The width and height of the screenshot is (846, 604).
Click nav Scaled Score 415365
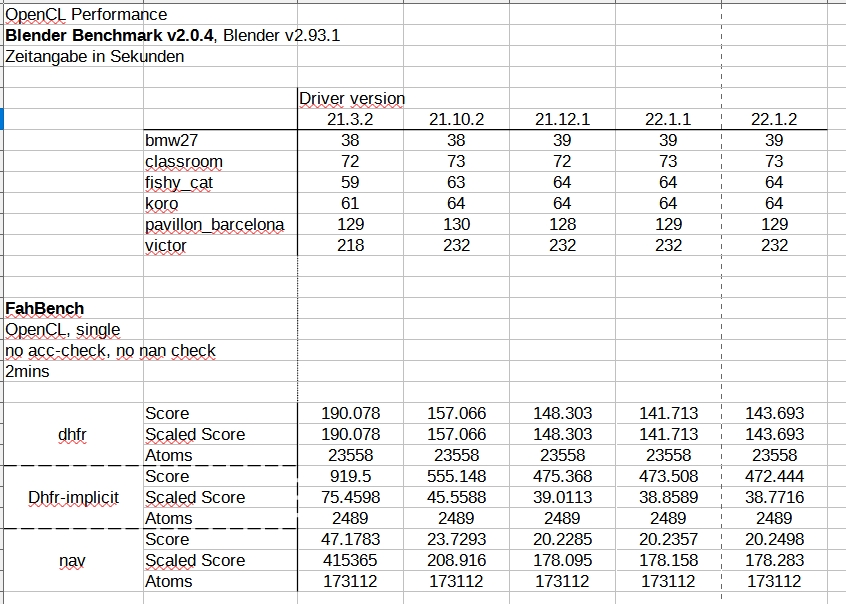[x=350, y=561]
